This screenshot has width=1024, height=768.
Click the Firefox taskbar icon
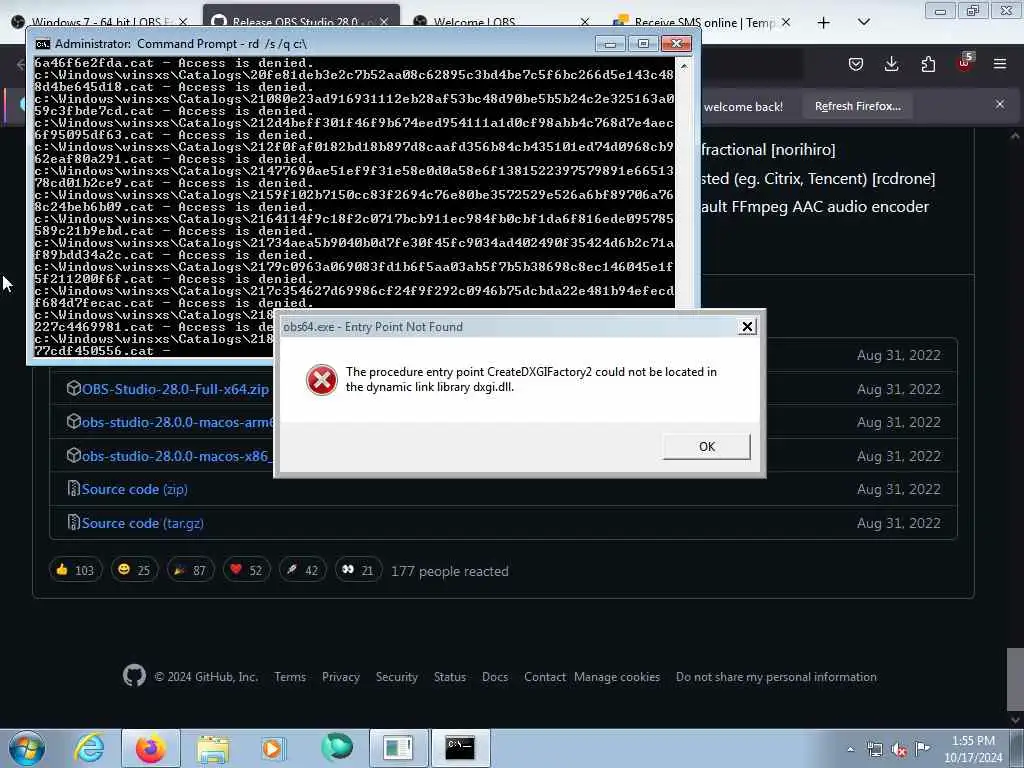click(x=151, y=748)
